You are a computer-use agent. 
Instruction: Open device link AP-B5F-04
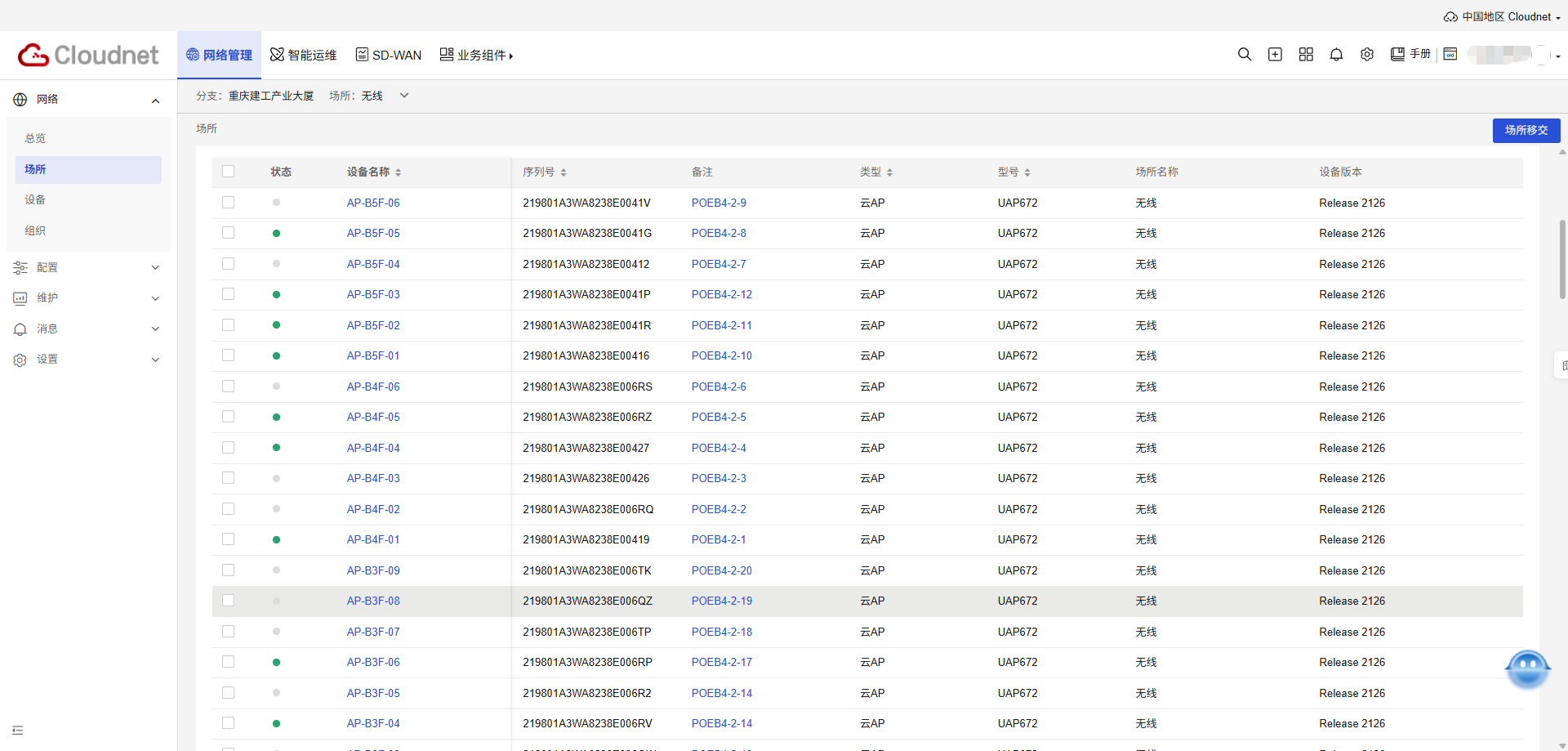point(373,264)
